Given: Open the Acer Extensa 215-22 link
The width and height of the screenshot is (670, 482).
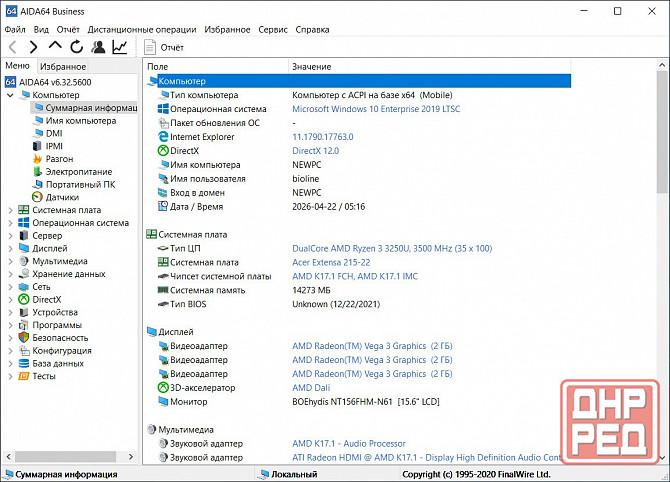Looking at the screenshot, I should [x=331, y=262].
